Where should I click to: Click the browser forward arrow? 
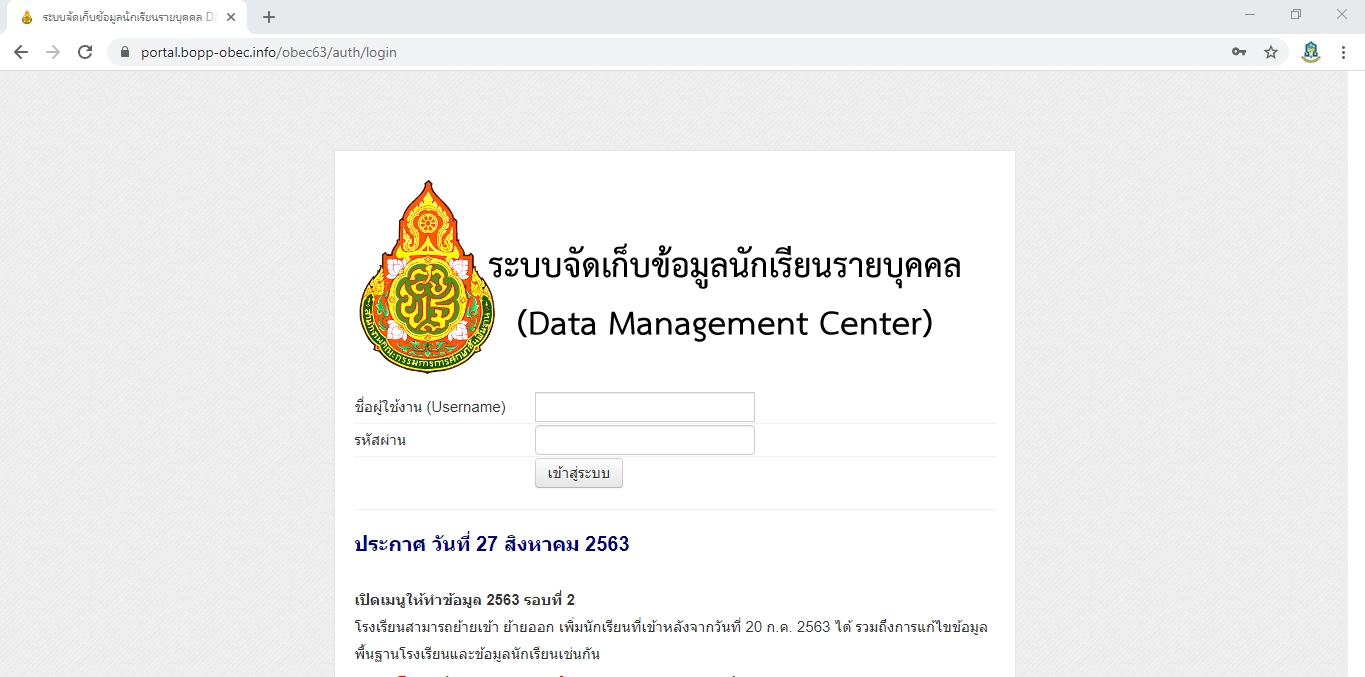pos(53,52)
